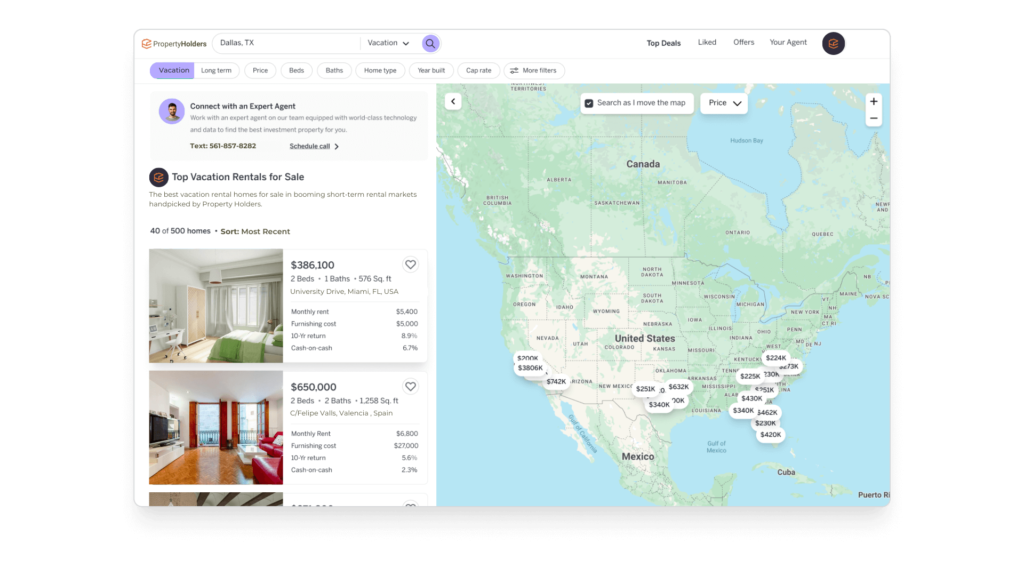Toggle Search as I move the map

pyautogui.click(x=589, y=103)
